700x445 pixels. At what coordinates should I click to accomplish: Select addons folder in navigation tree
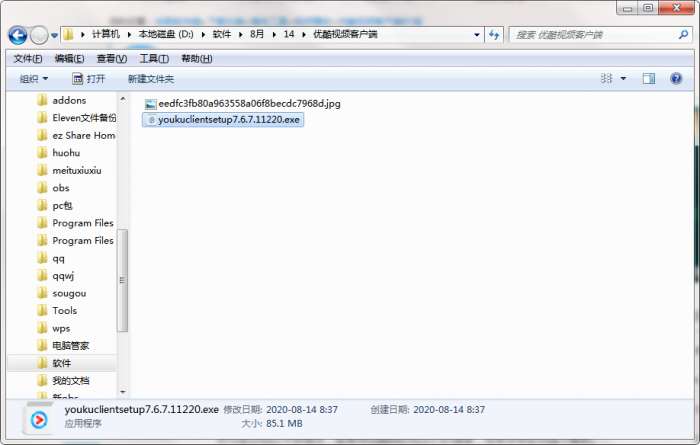(69, 100)
